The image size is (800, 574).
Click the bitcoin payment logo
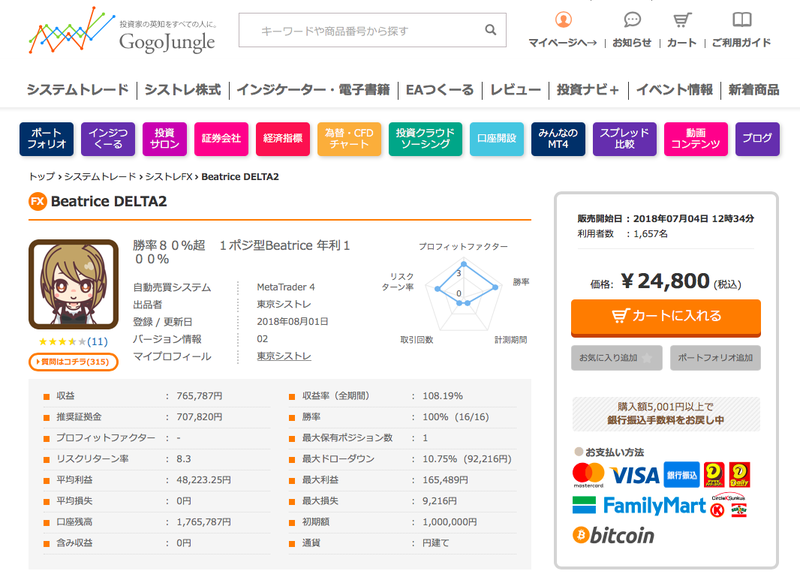[613, 535]
